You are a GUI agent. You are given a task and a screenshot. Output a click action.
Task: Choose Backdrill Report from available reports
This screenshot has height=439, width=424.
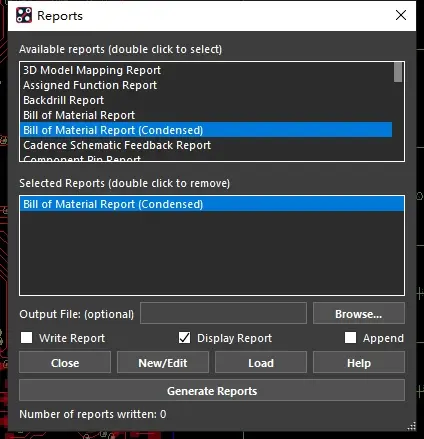[63, 100]
